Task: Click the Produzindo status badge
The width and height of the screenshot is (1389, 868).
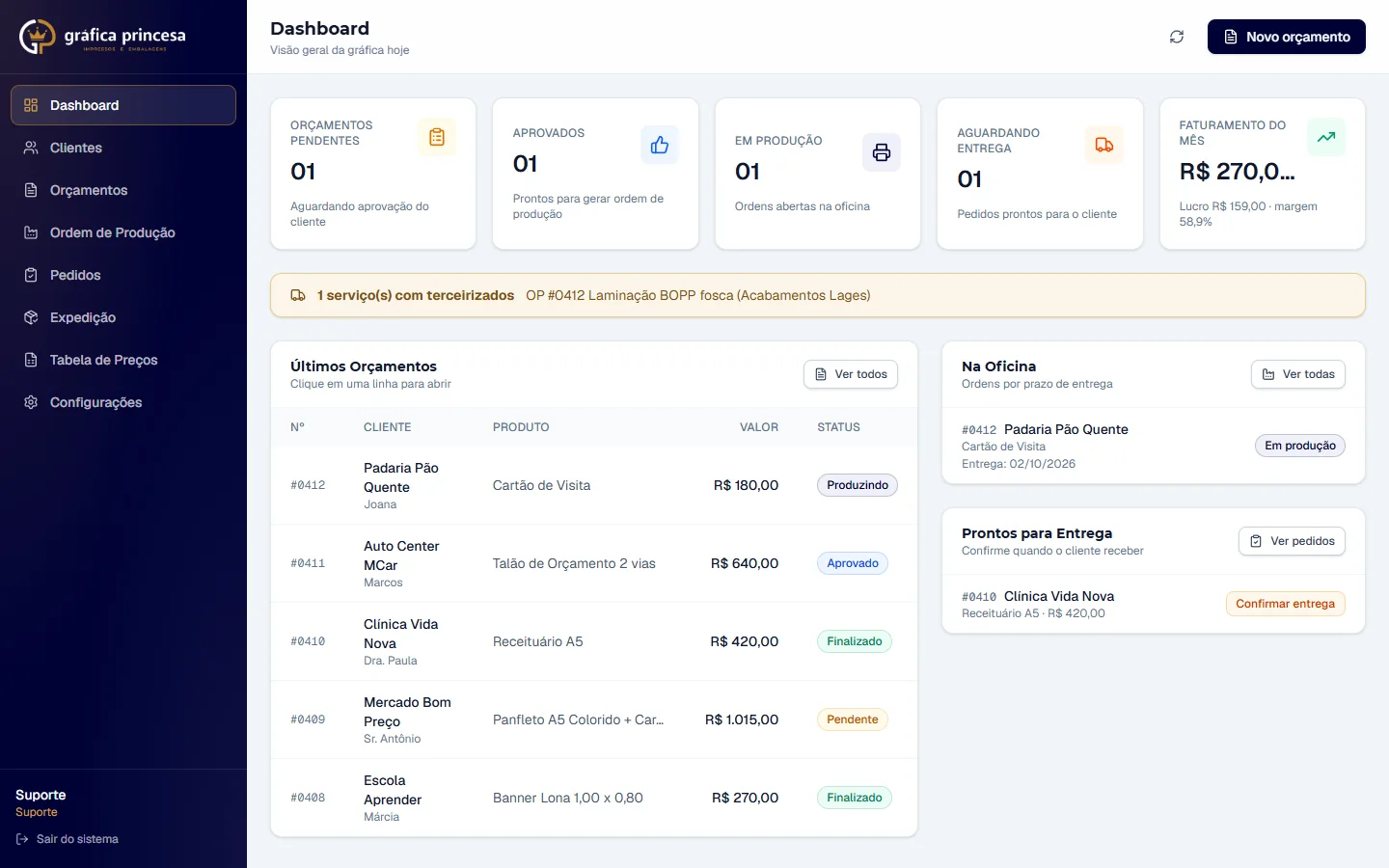Action: [x=858, y=485]
